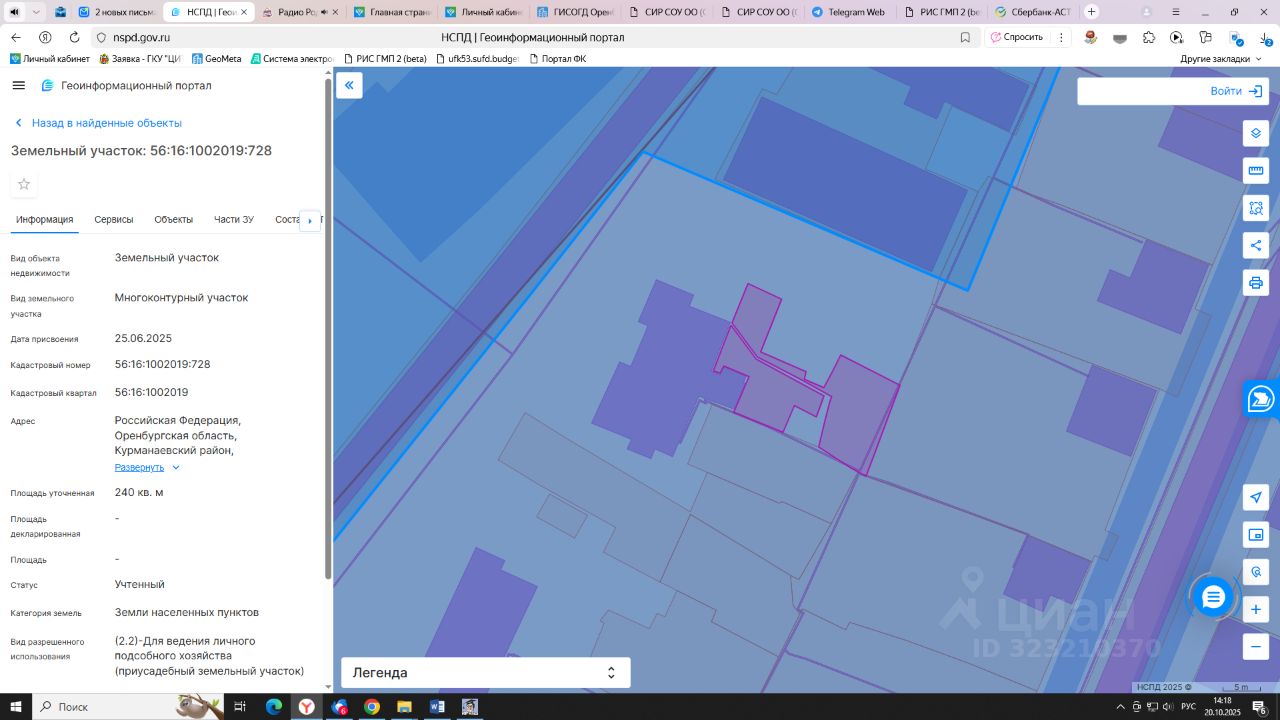The image size is (1280, 720).
Task: Click the Земли населенных пунктов value
Action: pyautogui.click(x=187, y=612)
